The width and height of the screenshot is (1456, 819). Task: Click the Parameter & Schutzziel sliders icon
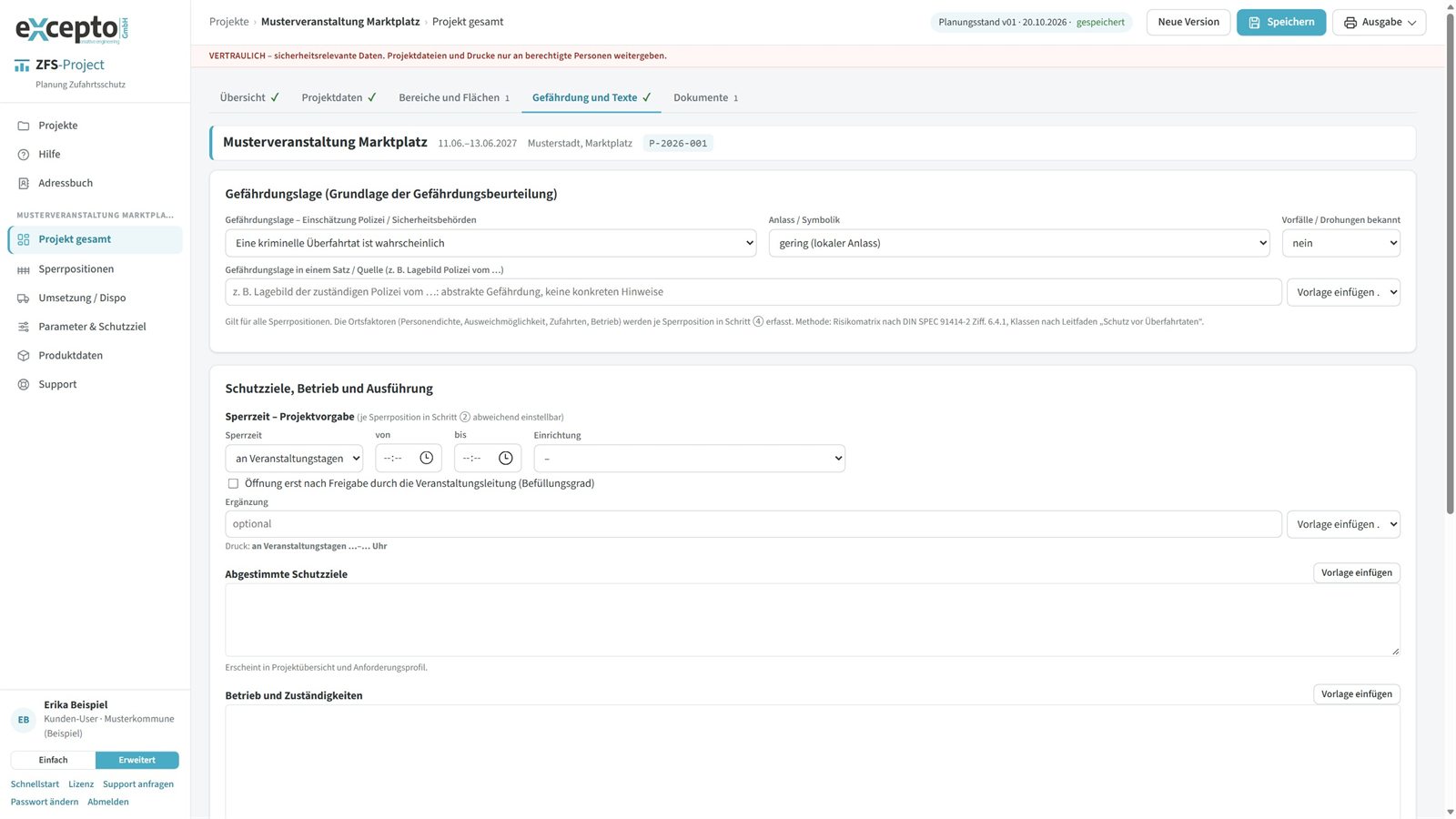pos(24,327)
